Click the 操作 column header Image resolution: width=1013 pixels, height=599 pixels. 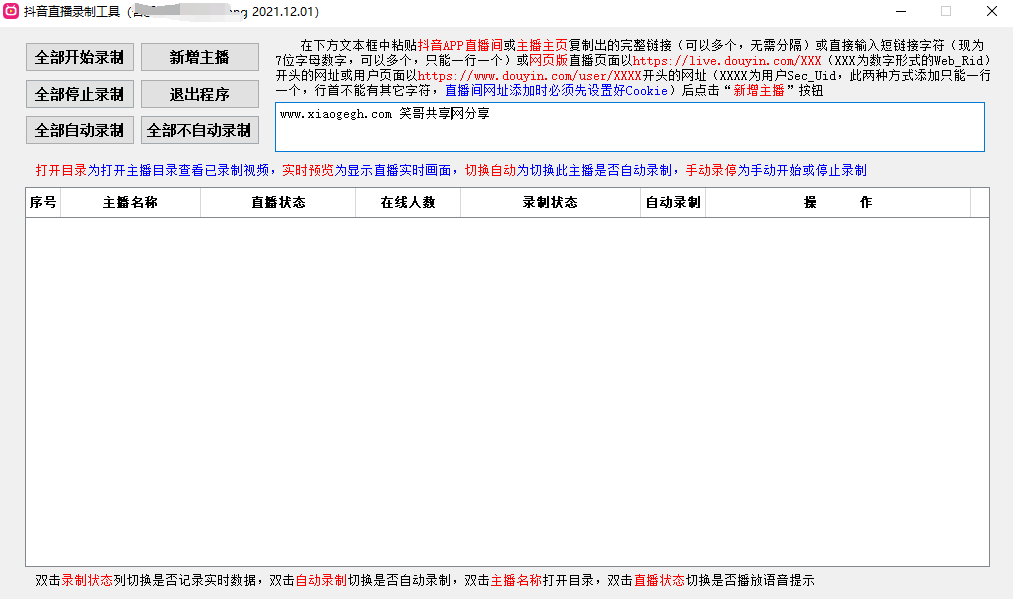838,203
